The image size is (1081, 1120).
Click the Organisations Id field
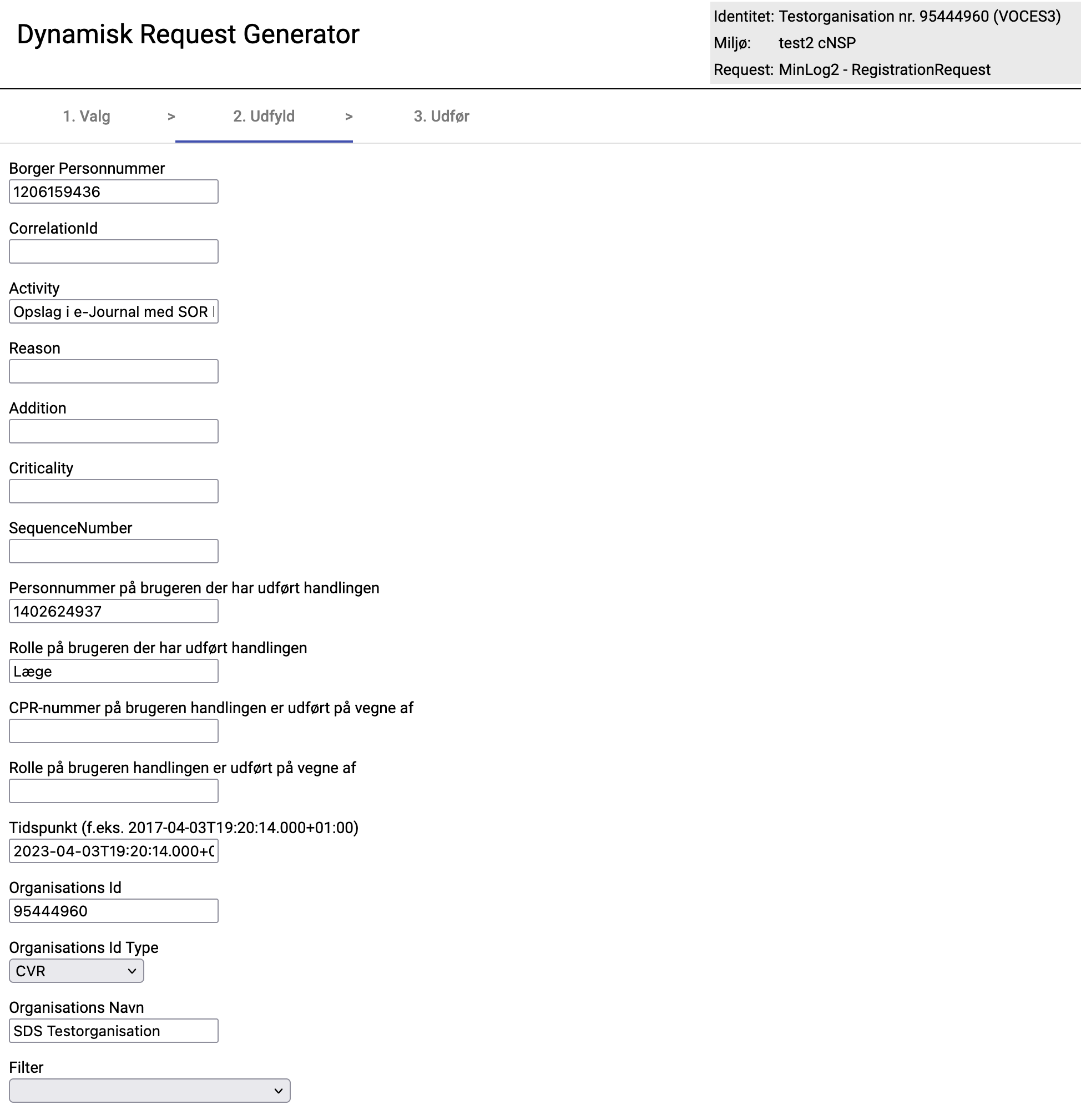coord(113,912)
